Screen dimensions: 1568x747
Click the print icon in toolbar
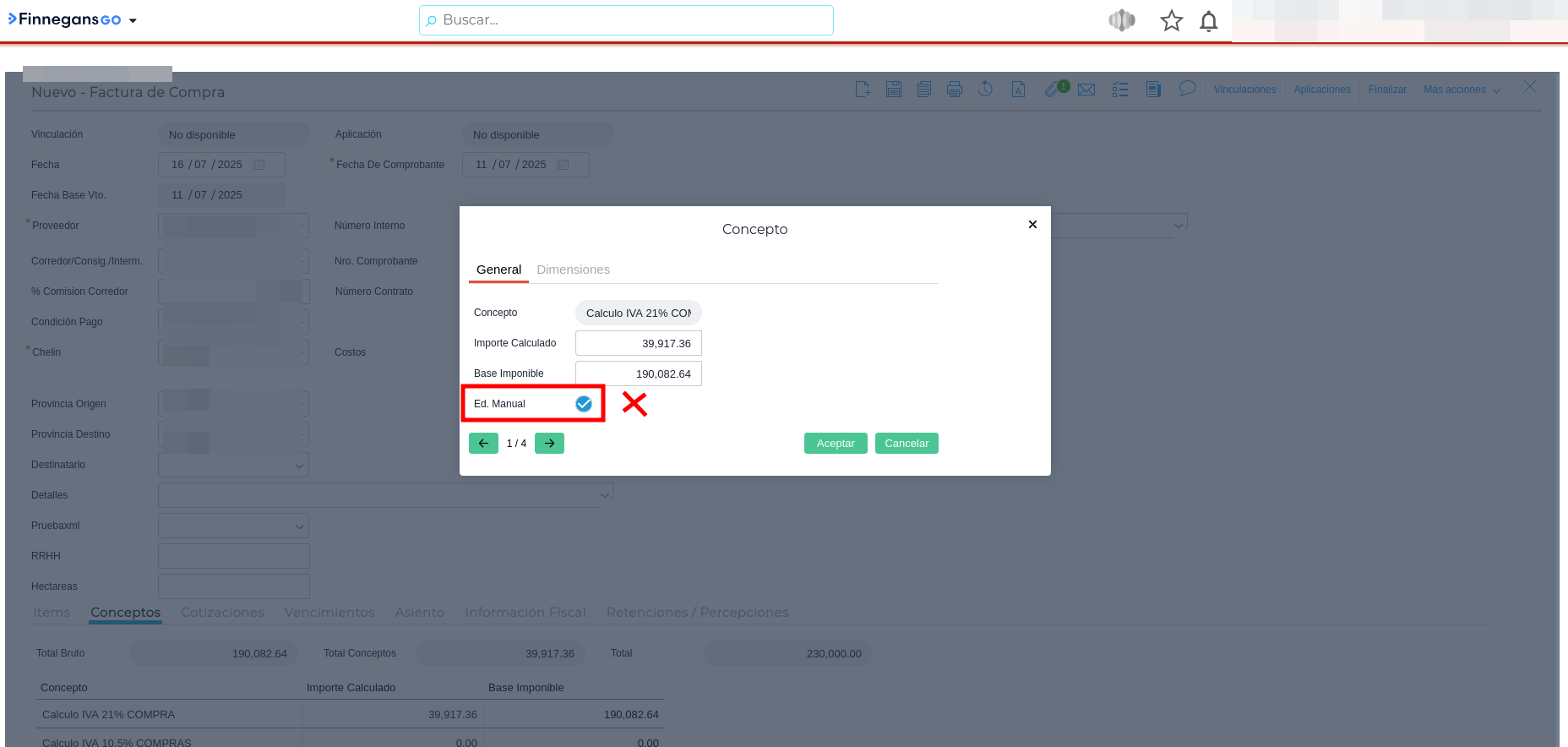coord(955,90)
